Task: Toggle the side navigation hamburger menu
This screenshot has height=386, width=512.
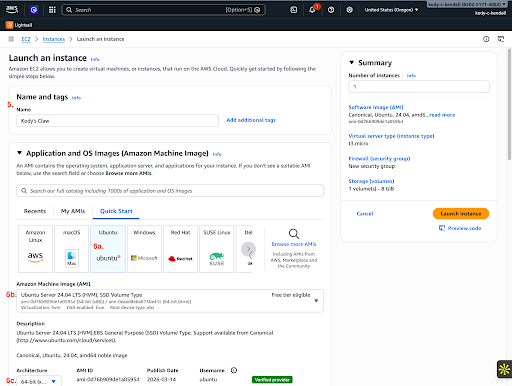Action: tap(11, 39)
